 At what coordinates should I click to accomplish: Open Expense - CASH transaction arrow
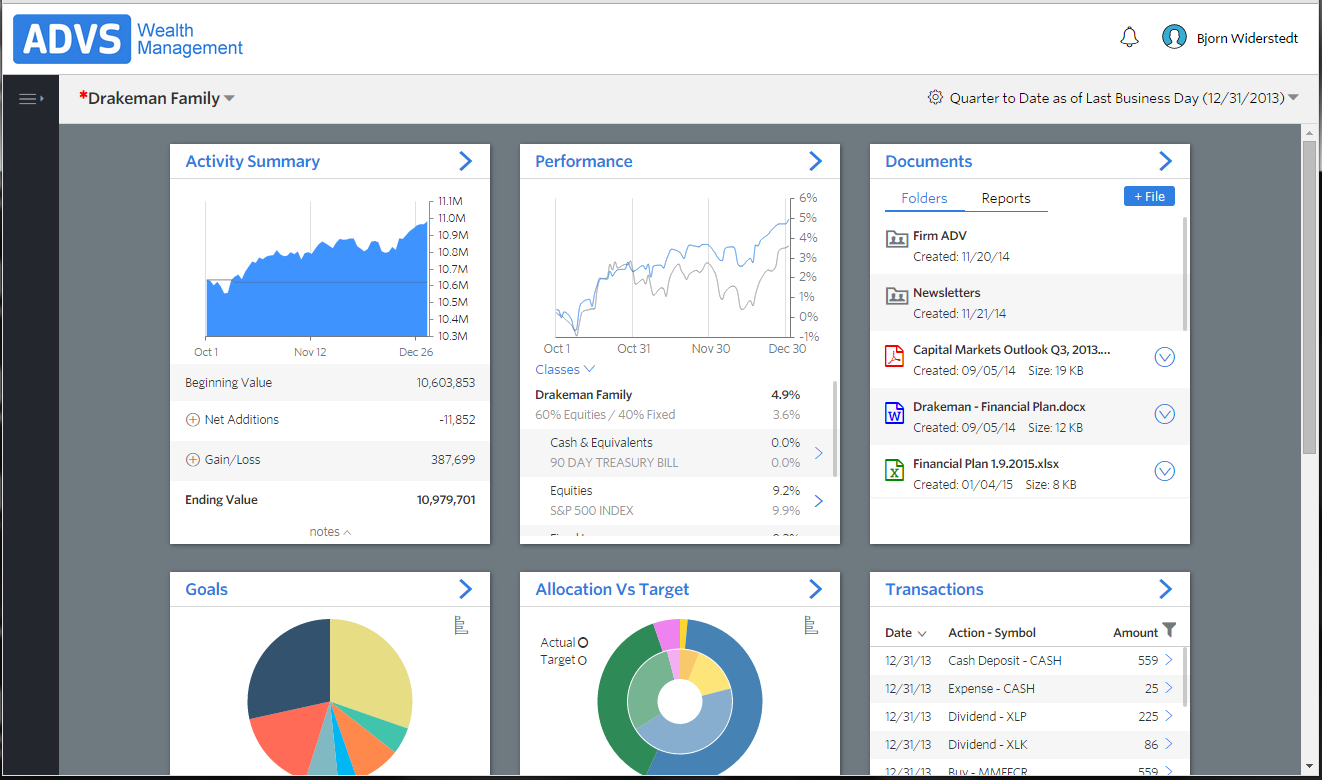tap(1169, 688)
